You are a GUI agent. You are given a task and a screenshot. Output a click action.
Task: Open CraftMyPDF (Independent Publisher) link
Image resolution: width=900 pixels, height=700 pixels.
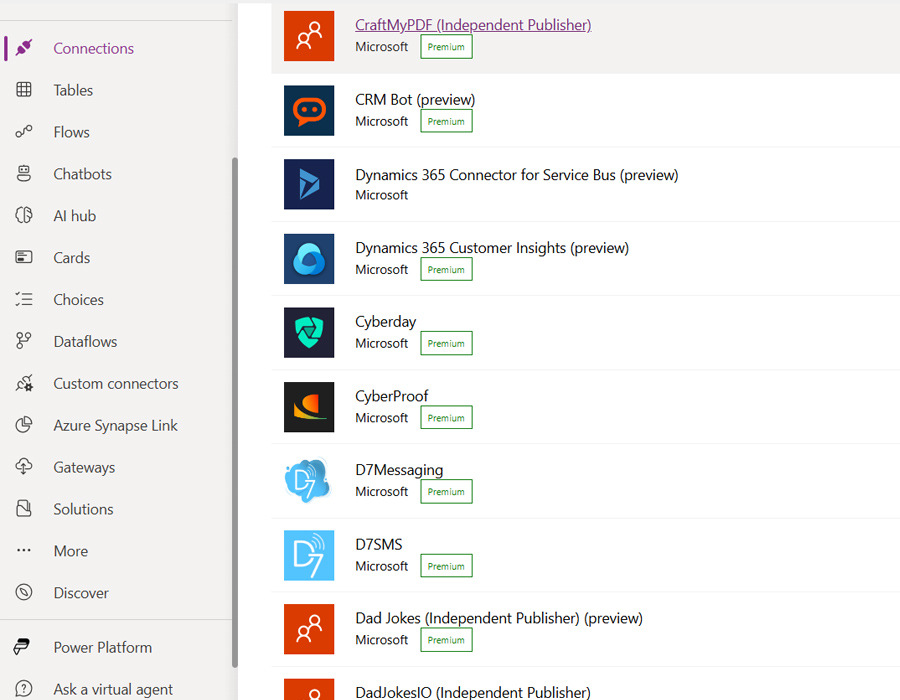tap(473, 25)
